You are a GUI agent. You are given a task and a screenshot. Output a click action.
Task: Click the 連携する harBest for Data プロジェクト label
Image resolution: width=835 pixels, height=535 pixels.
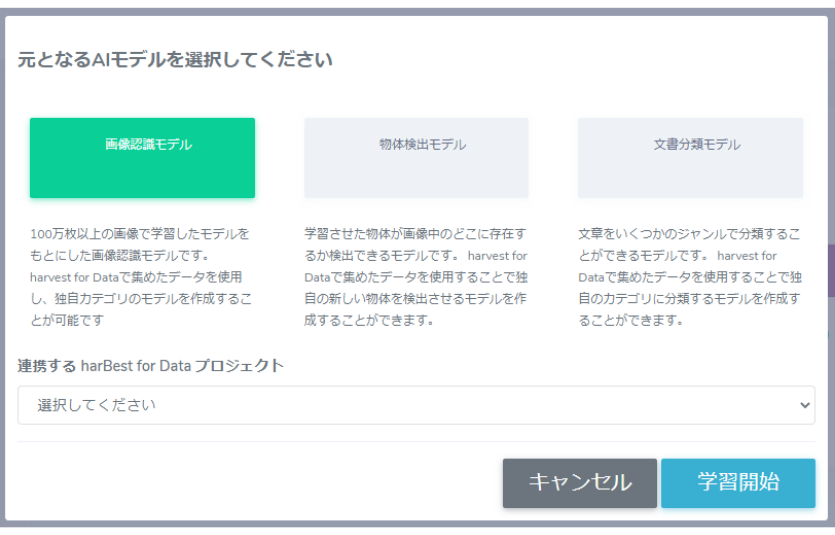point(151,366)
